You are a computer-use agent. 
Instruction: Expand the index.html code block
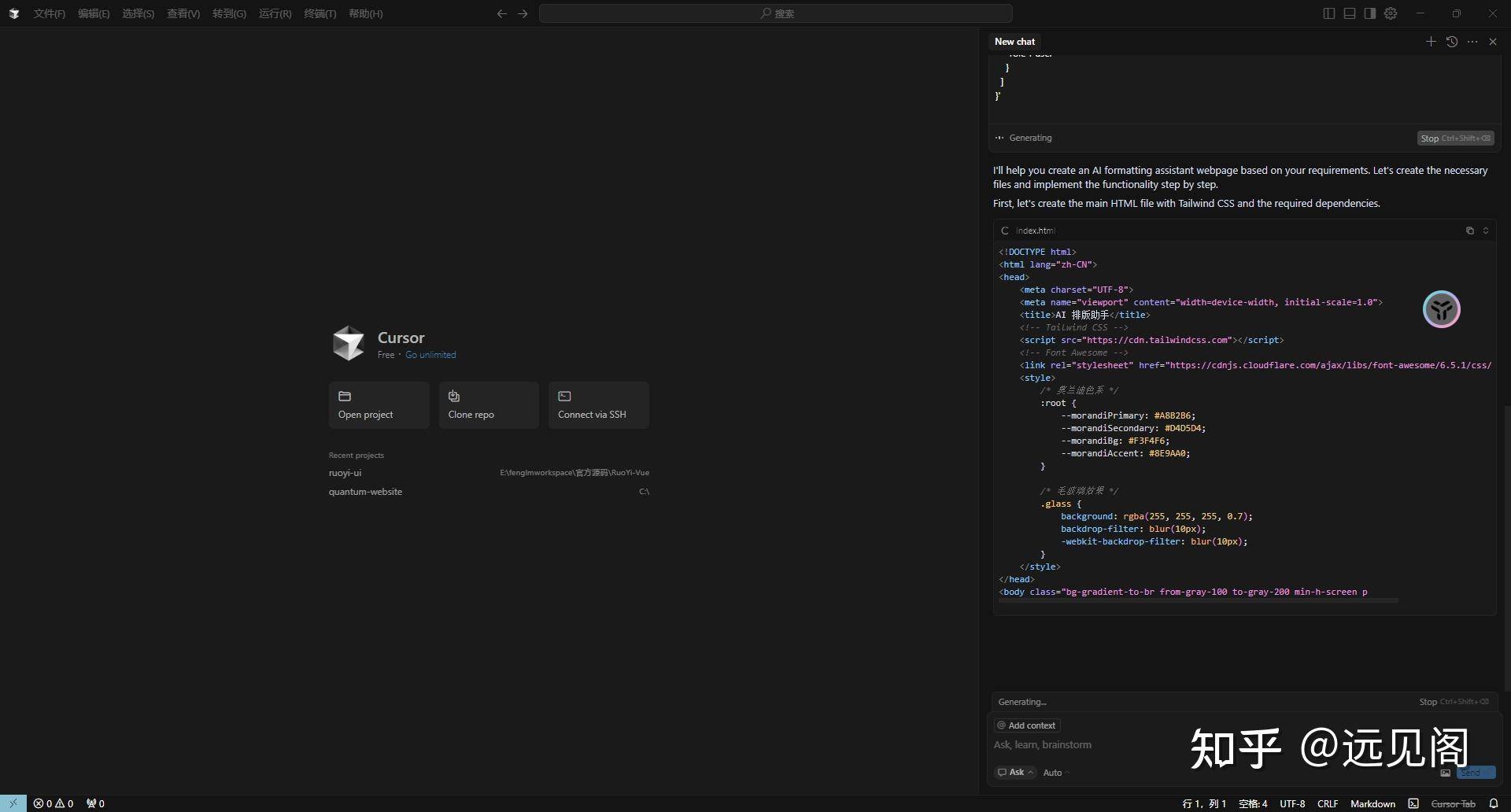[1486, 231]
